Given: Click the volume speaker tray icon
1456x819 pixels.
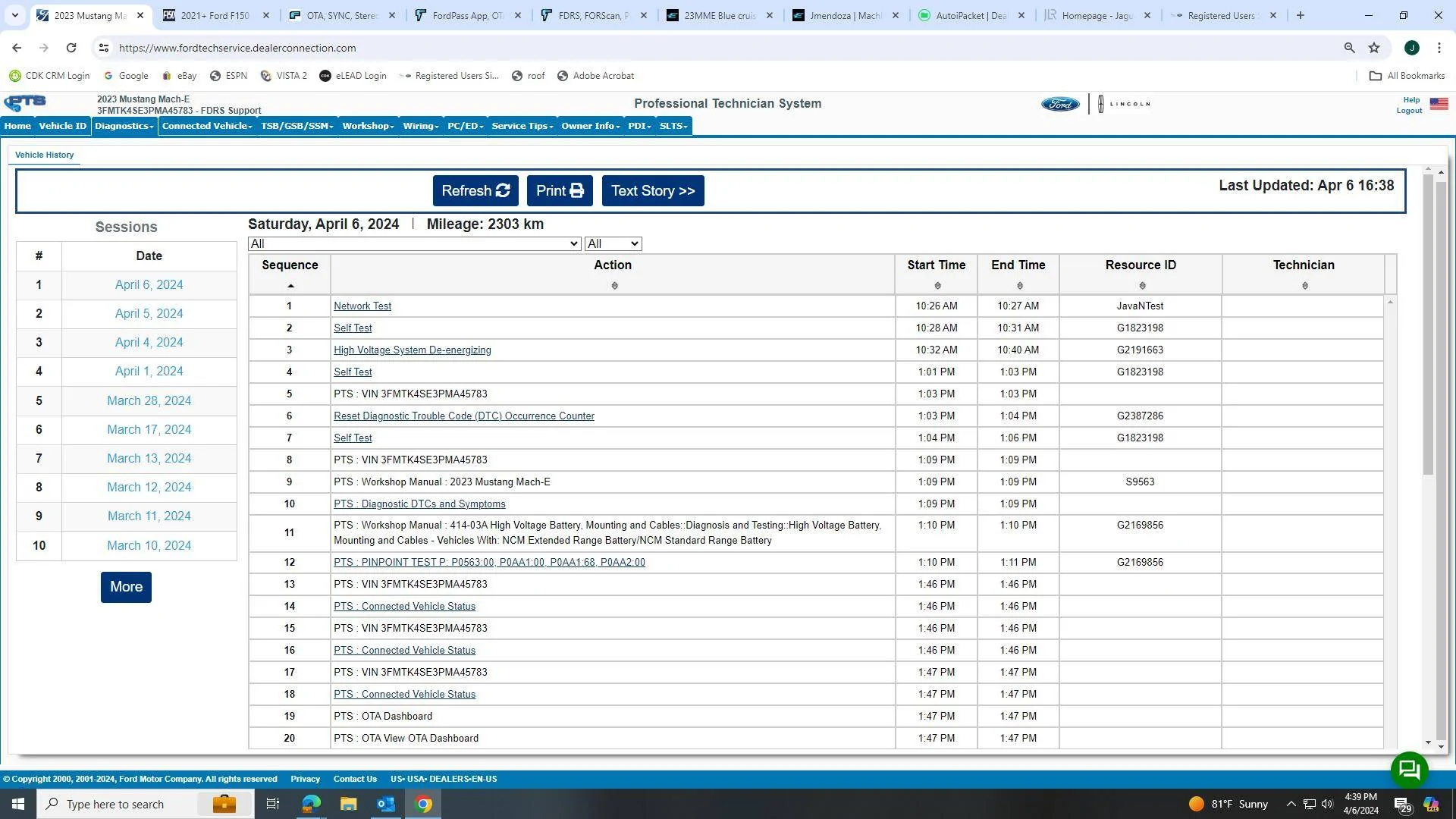Looking at the screenshot, I should pyautogui.click(x=1327, y=804).
